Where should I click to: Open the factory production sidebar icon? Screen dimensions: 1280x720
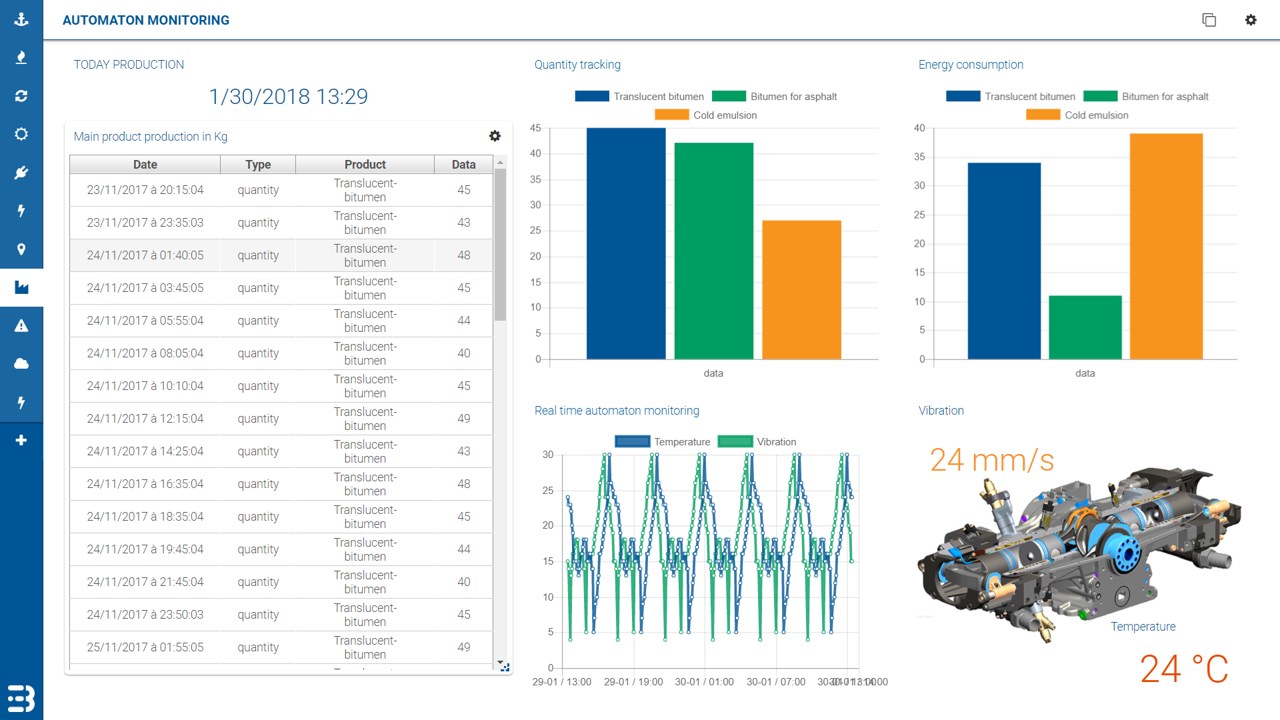[21, 287]
